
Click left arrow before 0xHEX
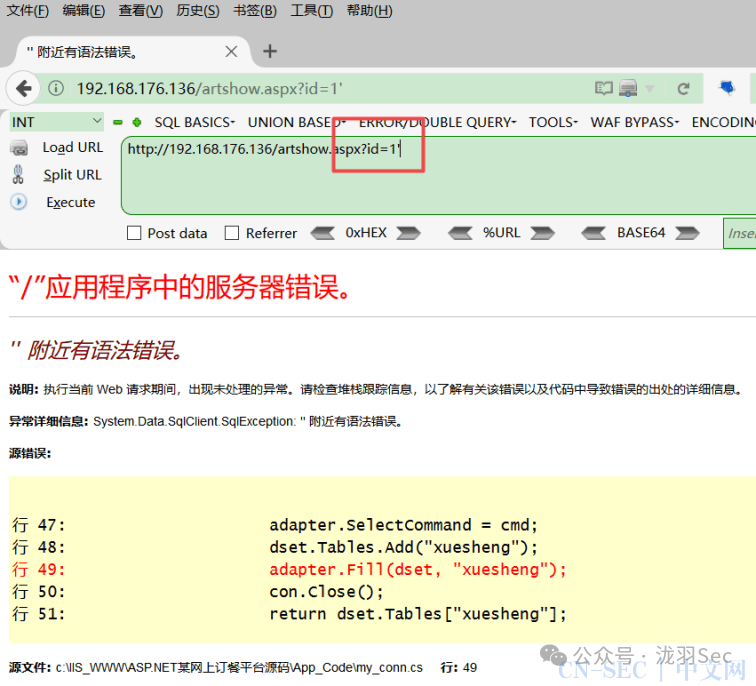(323, 233)
